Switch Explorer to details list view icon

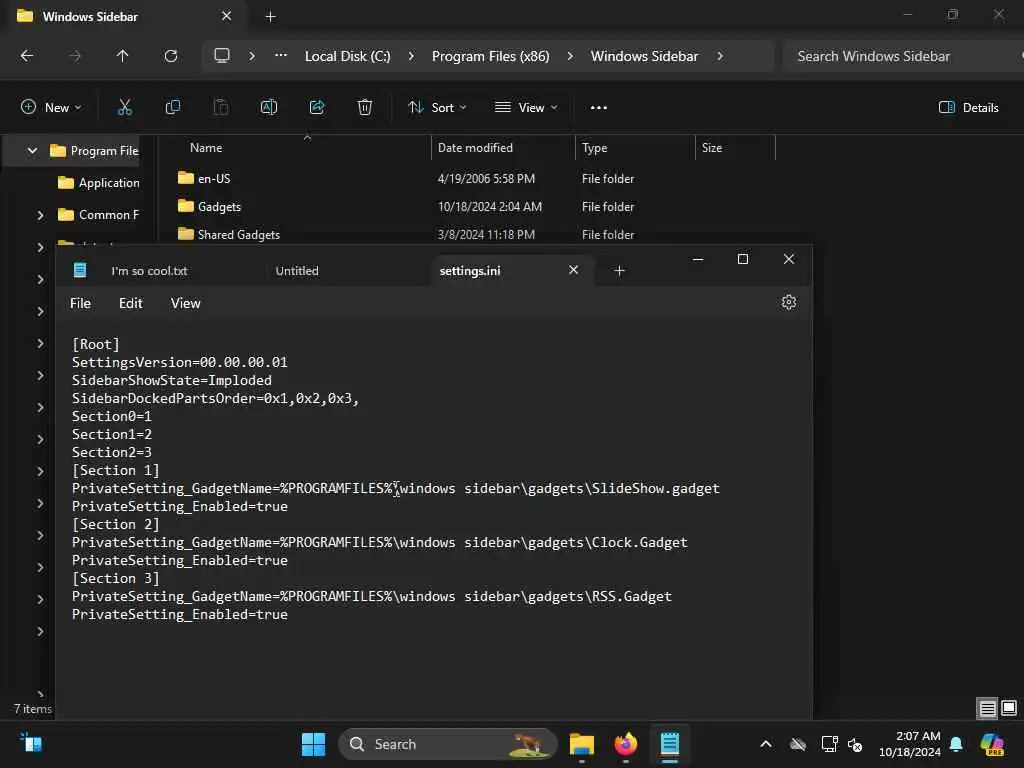point(987,708)
